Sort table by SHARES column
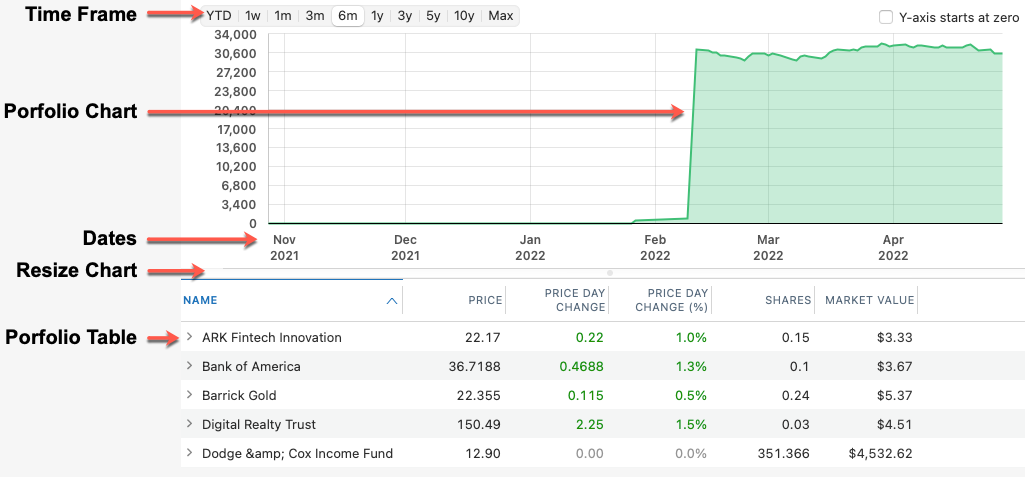This screenshot has height=477, width=1025. click(788, 300)
